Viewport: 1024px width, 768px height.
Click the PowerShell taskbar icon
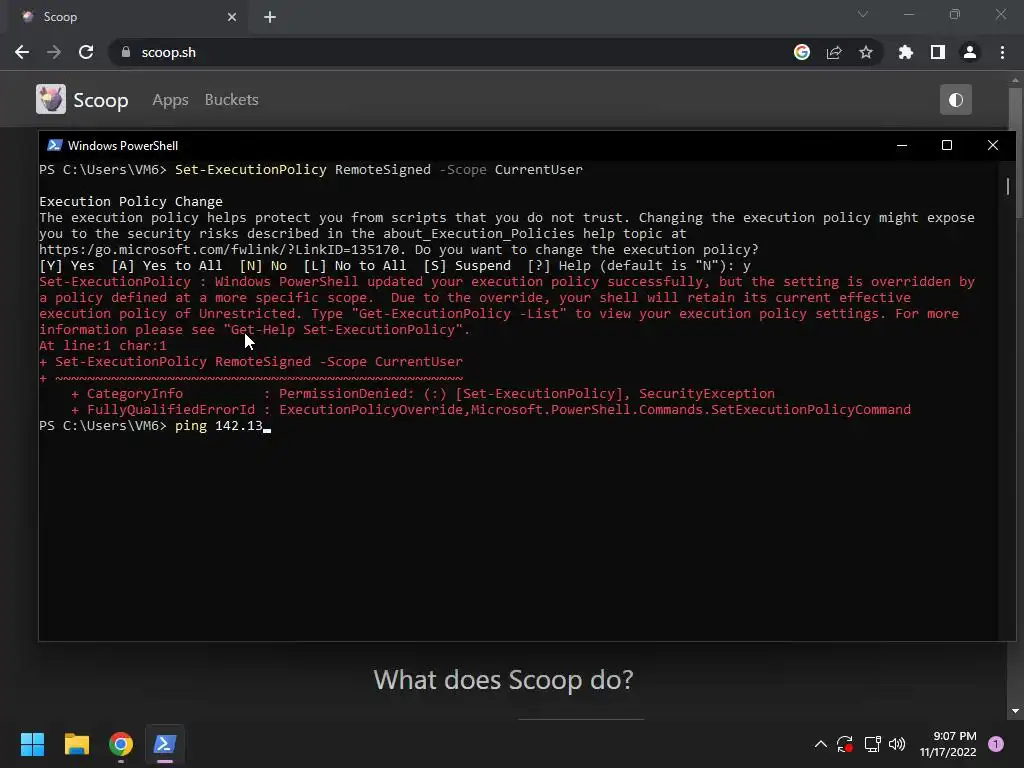tap(165, 744)
